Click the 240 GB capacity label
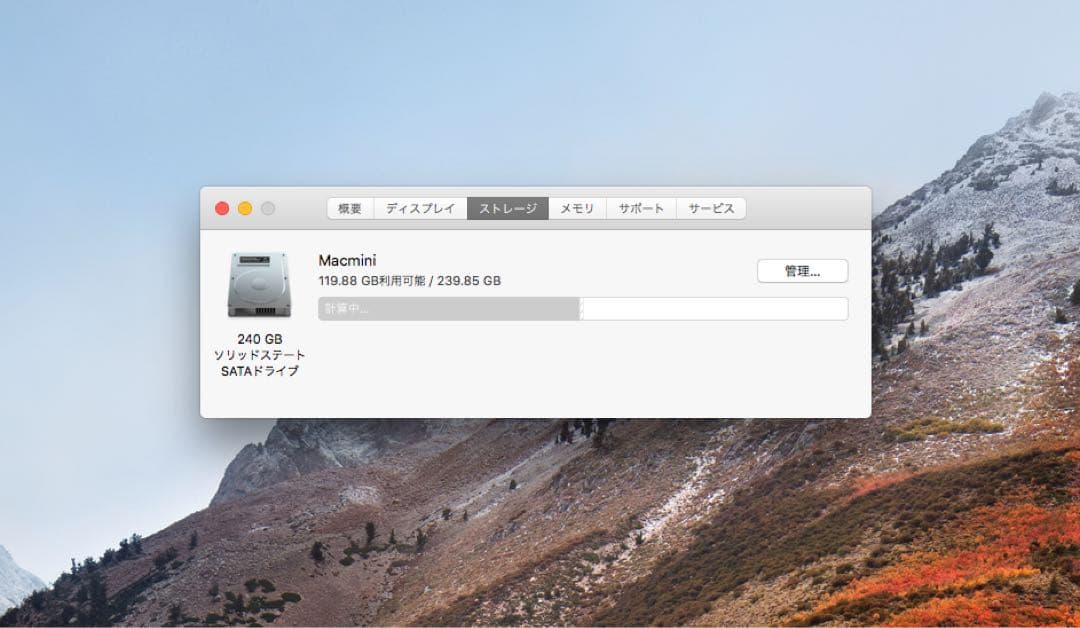1080x628 pixels. coord(257,339)
